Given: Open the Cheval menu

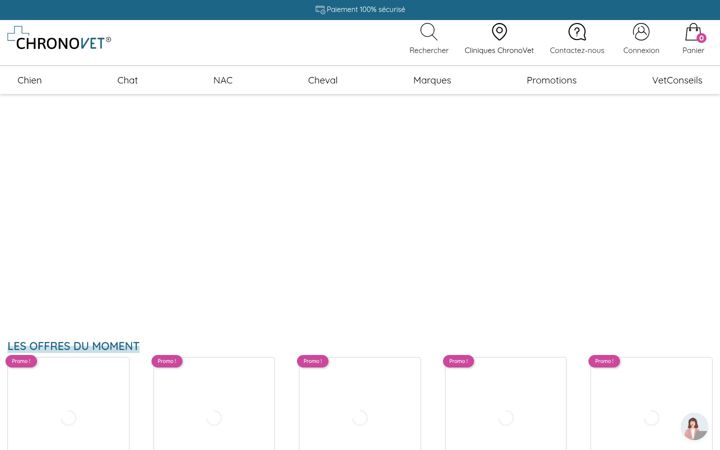Looking at the screenshot, I should pyautogui.click(x=322, y=80).
